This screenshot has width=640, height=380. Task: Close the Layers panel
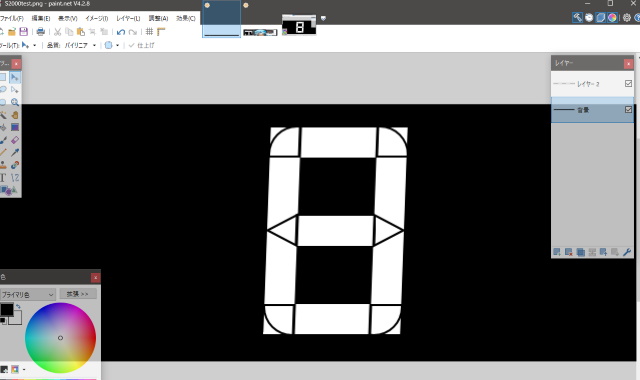[629, 64]
